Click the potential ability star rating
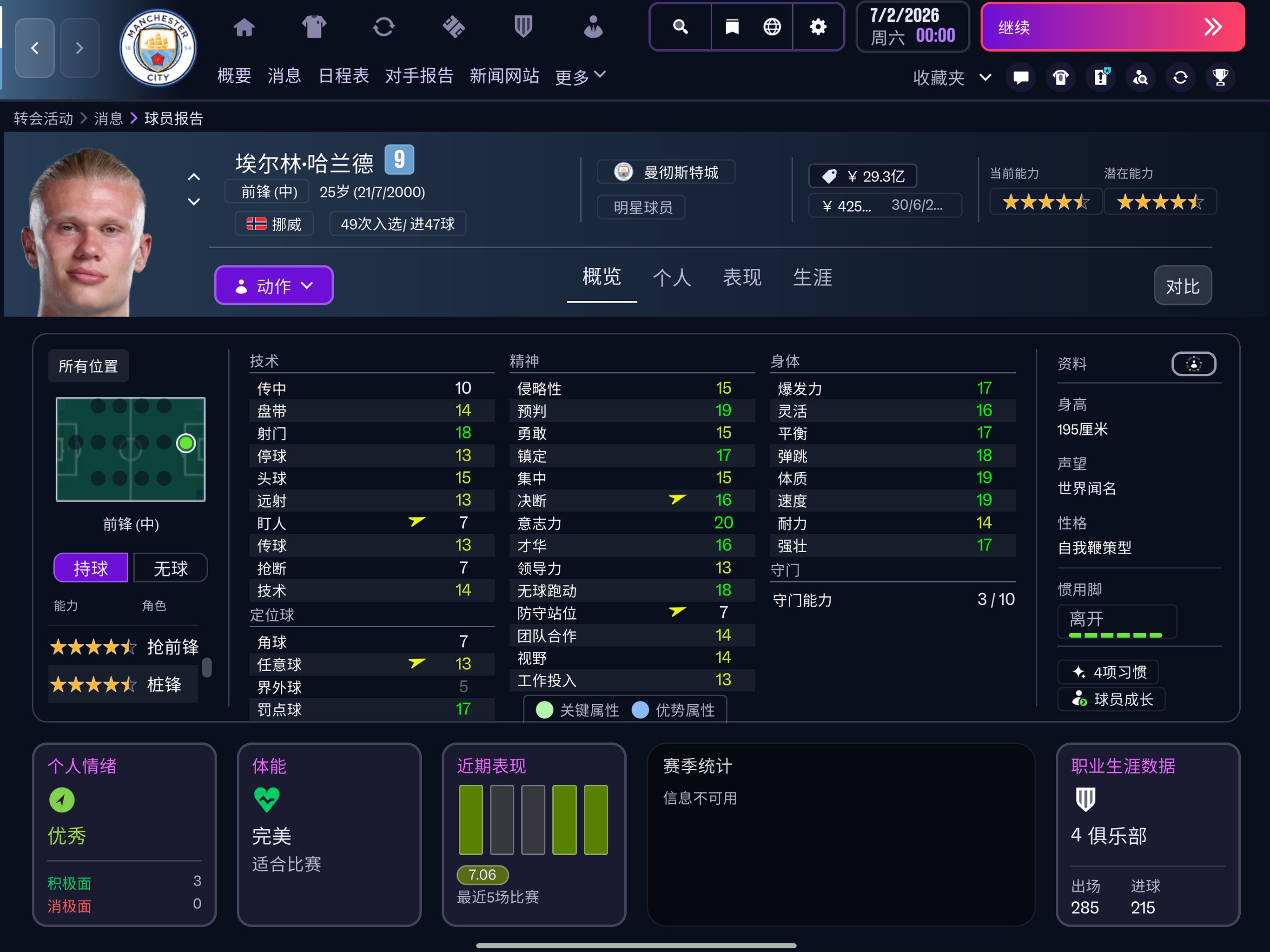The width and height of the screenshot is (1270, 952). (1160, 202)
